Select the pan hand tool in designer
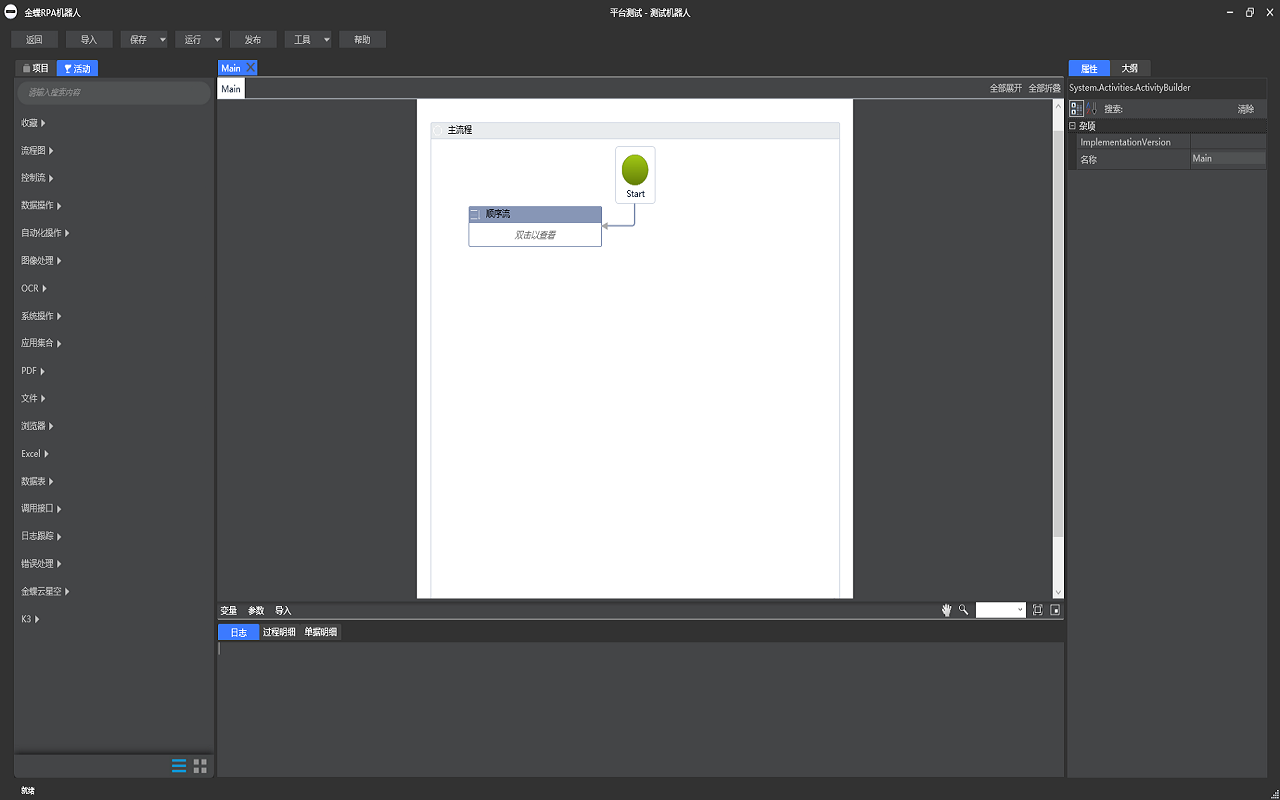The height and width of the screenshot is (800, 1280). (946, 610)
